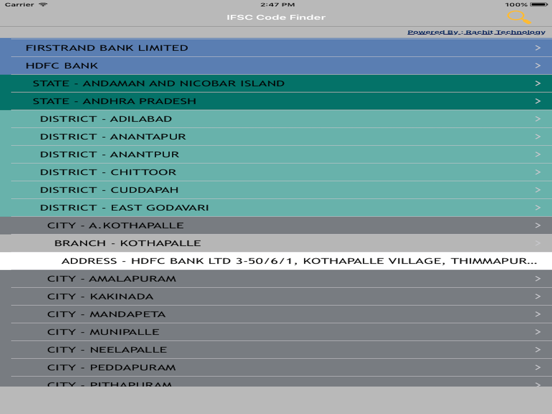Screen dimensions: 552x414
Task: Select CITY - MANDAPETA row
Action: (276, 314)
